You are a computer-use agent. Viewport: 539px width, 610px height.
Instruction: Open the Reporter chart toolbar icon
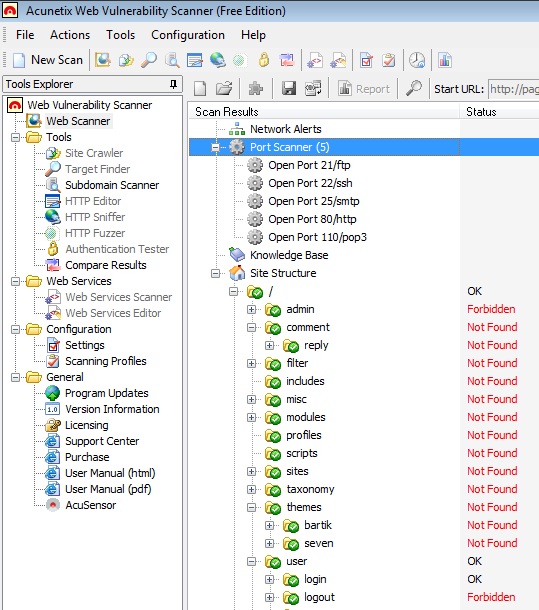coord(444,60)
